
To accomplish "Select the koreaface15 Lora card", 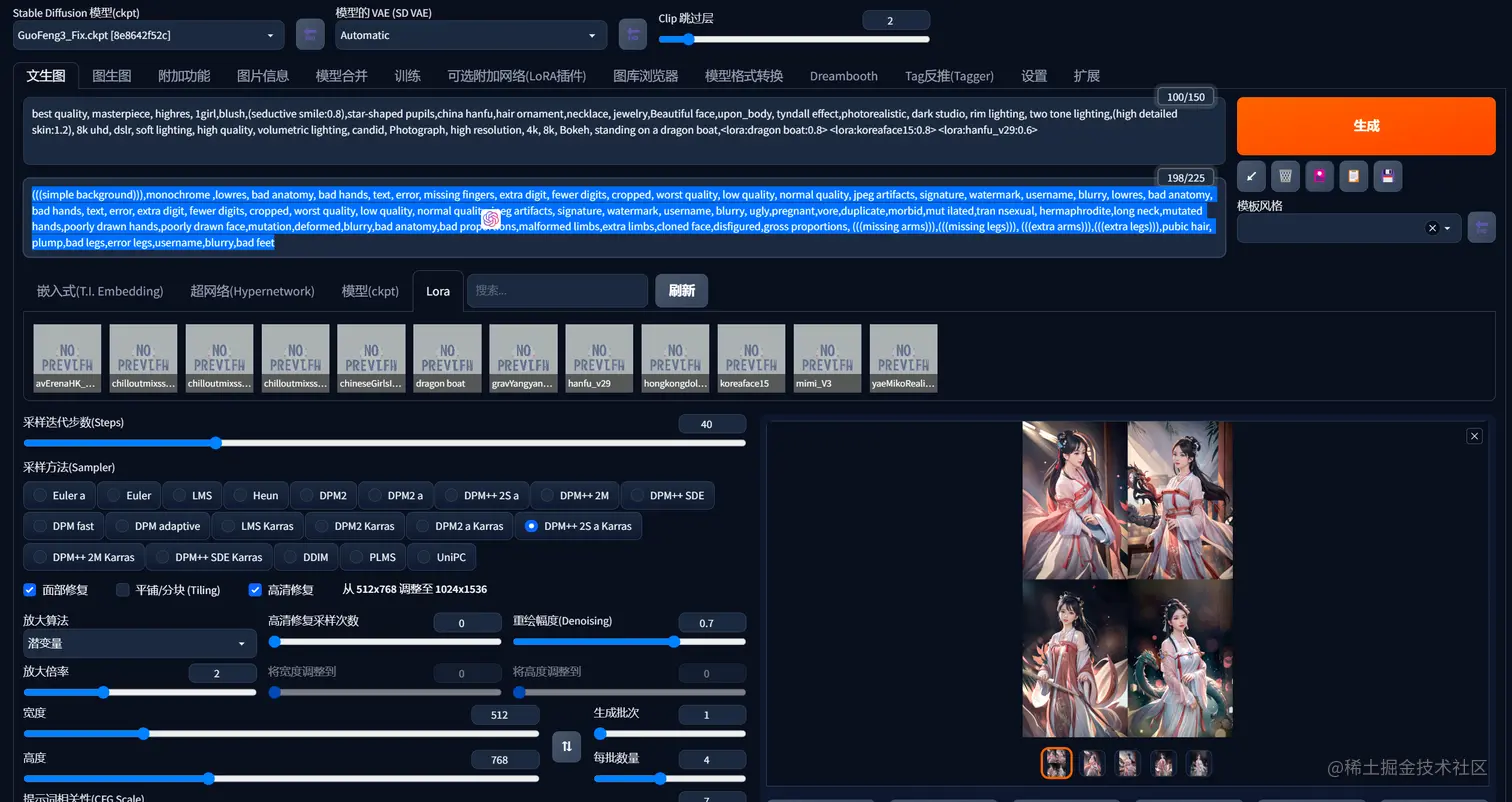I will tap(751, 358).
